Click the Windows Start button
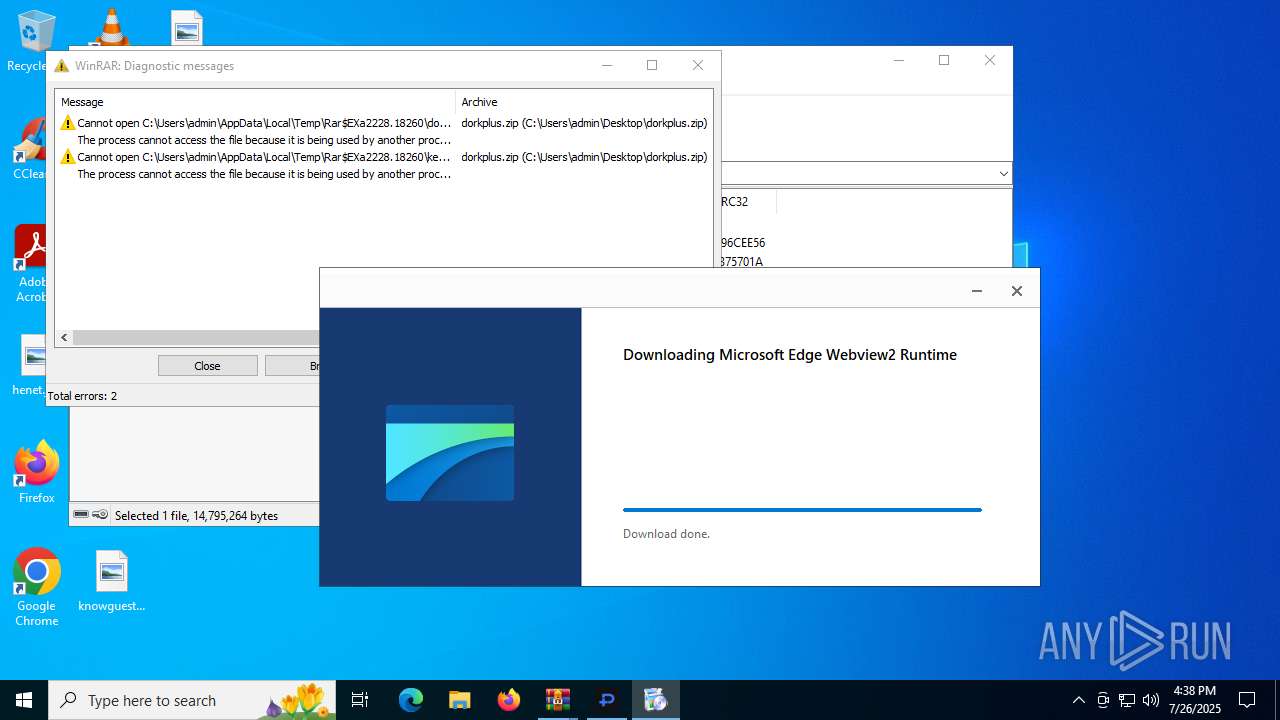The height and width of the screenshot is (720, 1280). 24,700
